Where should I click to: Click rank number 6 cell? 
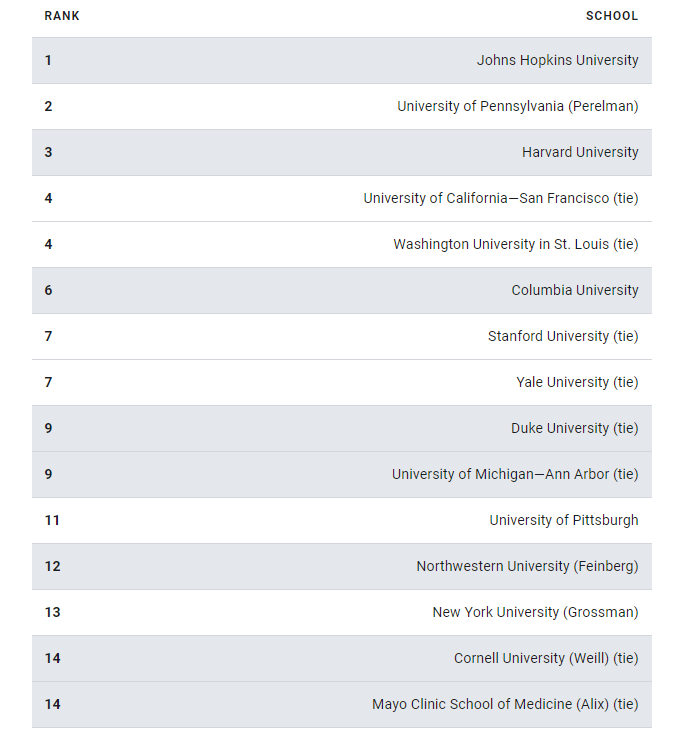[x=48, y=290]
